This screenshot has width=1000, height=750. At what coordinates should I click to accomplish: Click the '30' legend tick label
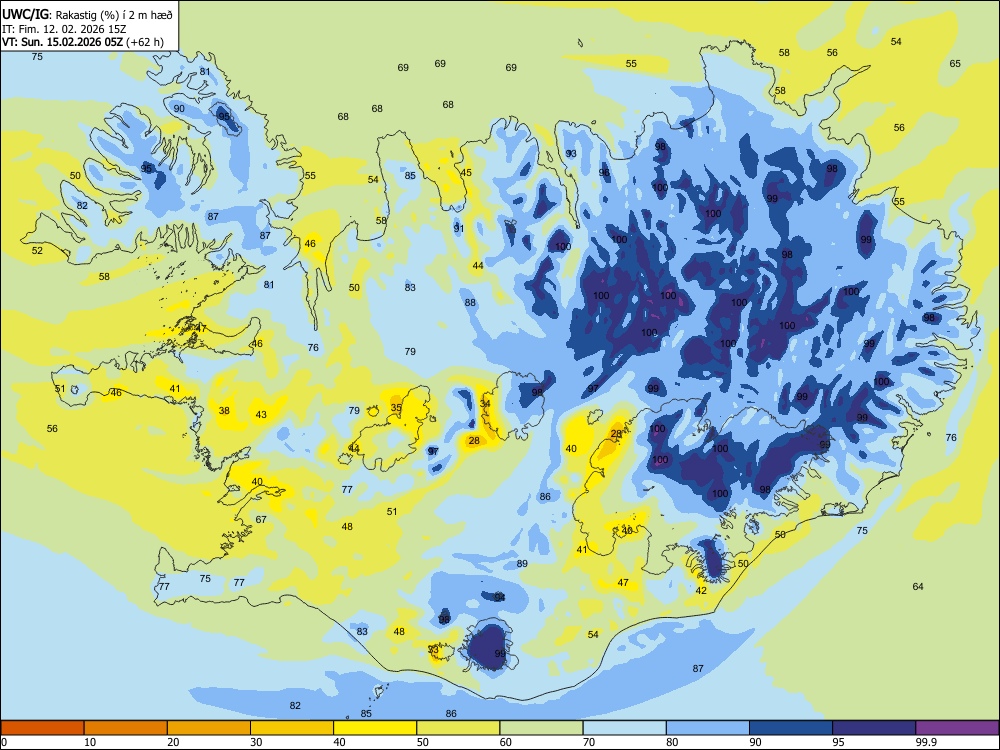[256, 742]
